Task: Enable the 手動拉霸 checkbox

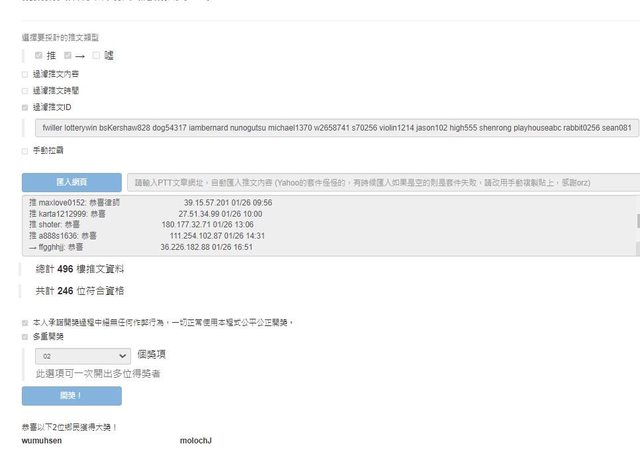Action: click(25, 151)
